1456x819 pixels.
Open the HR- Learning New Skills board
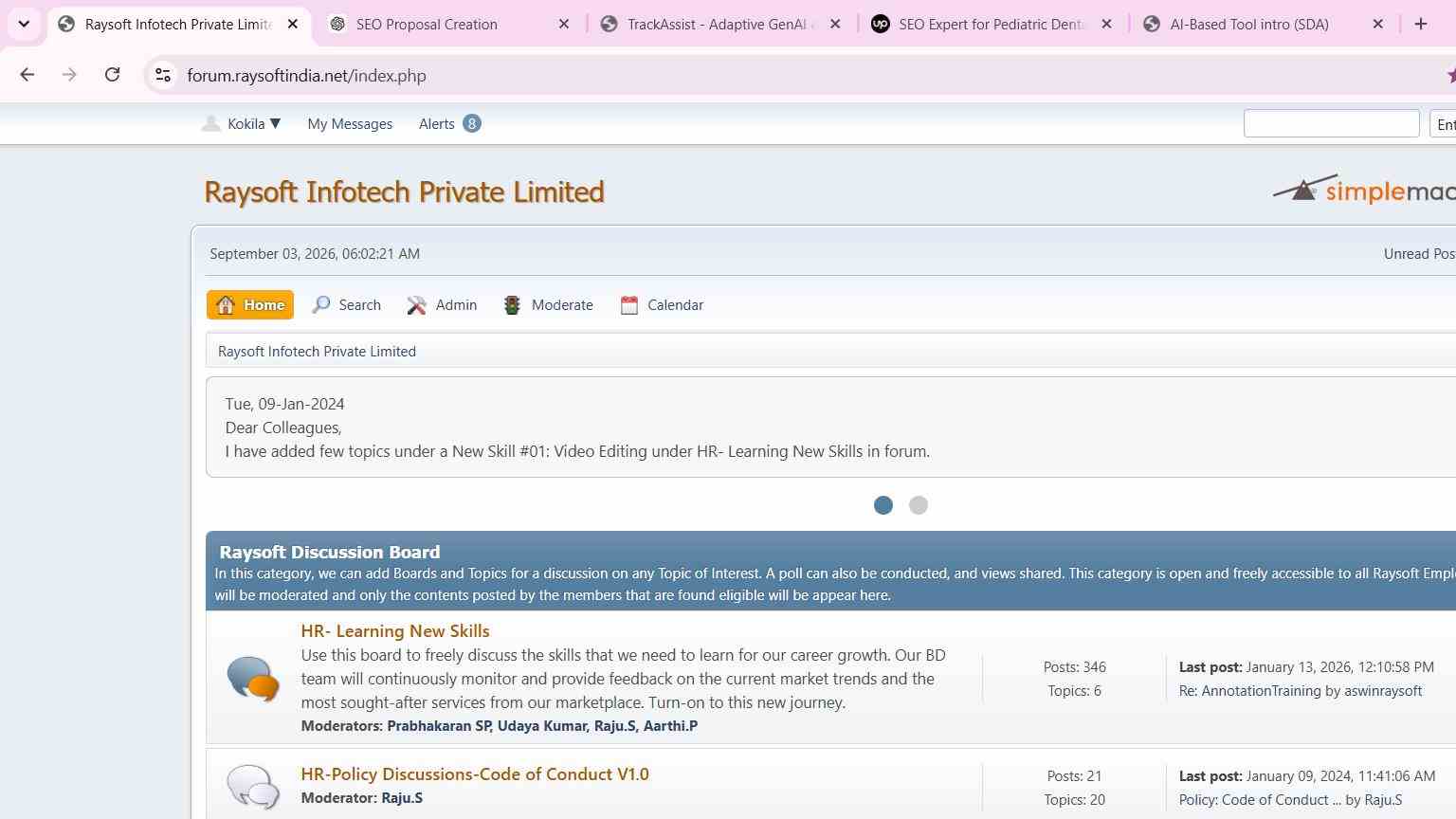pyautogui.click(x=395, y=631)
